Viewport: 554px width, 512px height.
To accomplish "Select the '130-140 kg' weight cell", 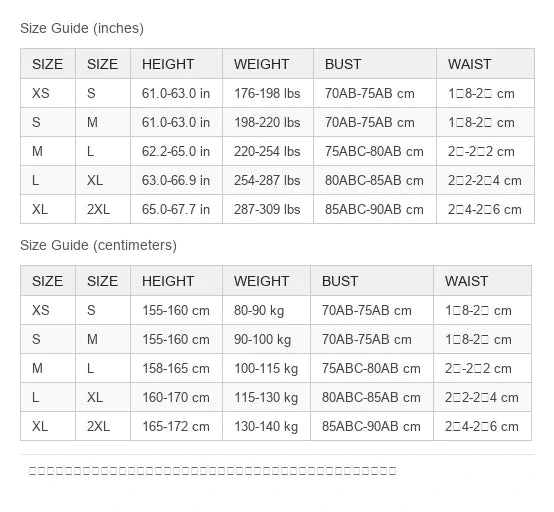I will 266,426.
